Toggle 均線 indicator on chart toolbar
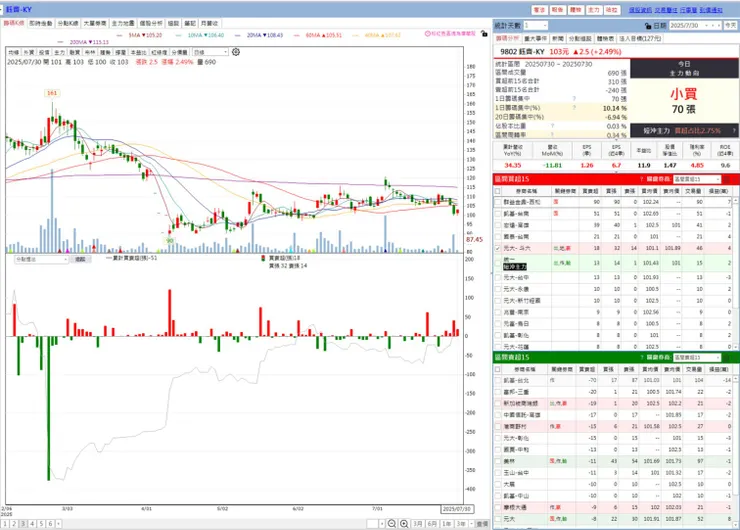 (x=14, y=52)
